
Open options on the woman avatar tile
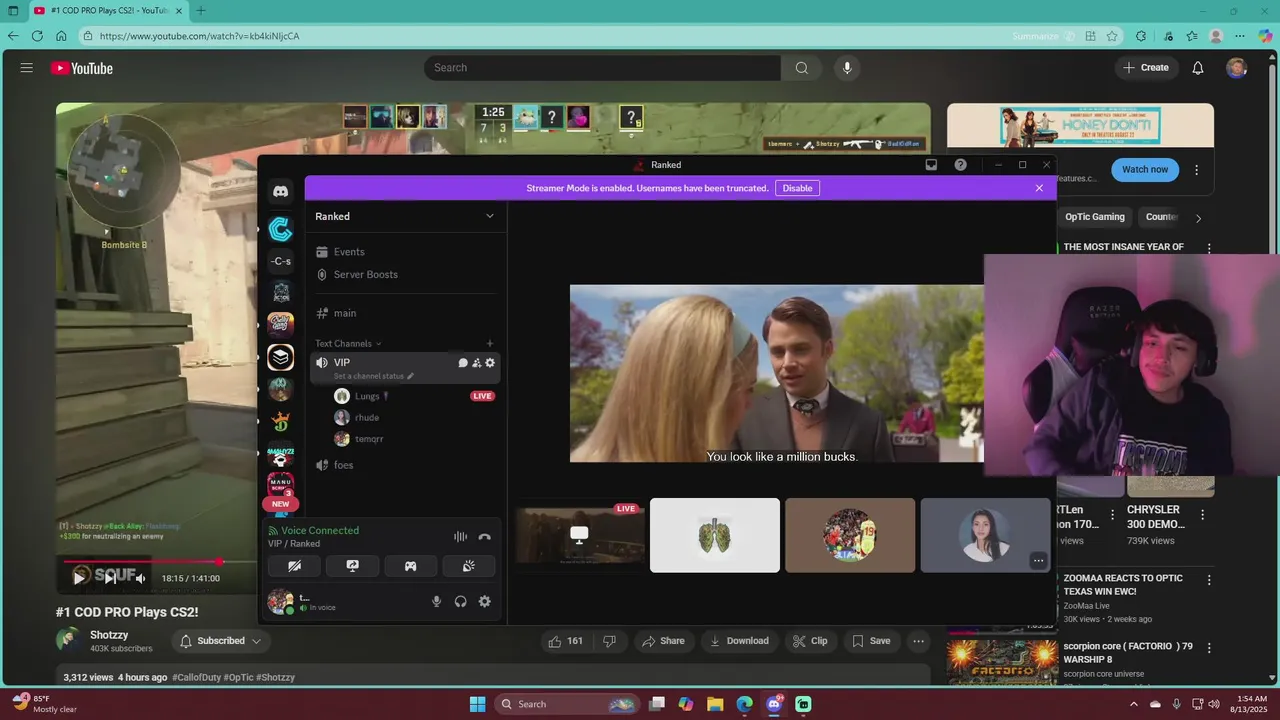point(1038,560)
